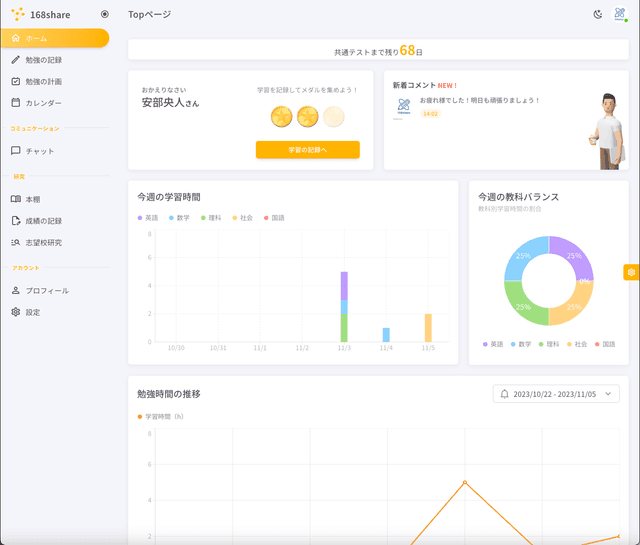Toggle 数学 in weekly study time legend

pyautogui.click(x=179, y=218)
